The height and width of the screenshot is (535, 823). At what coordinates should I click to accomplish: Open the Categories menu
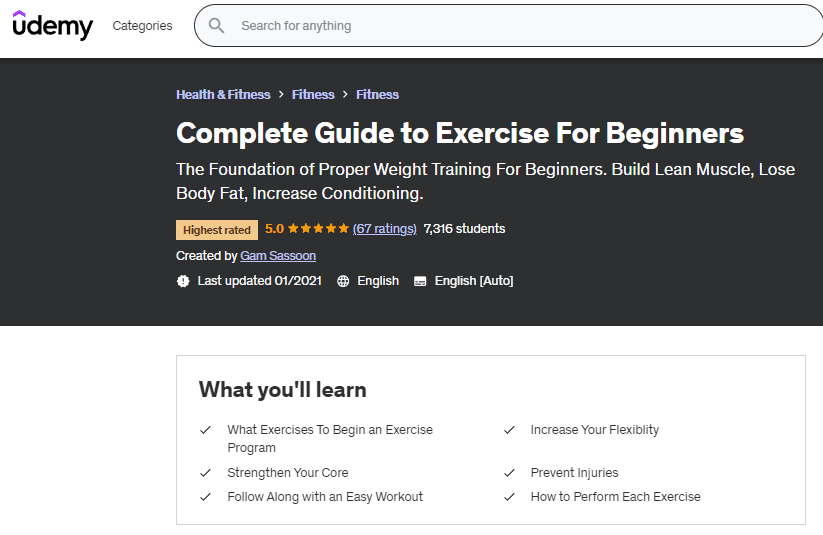142,26
